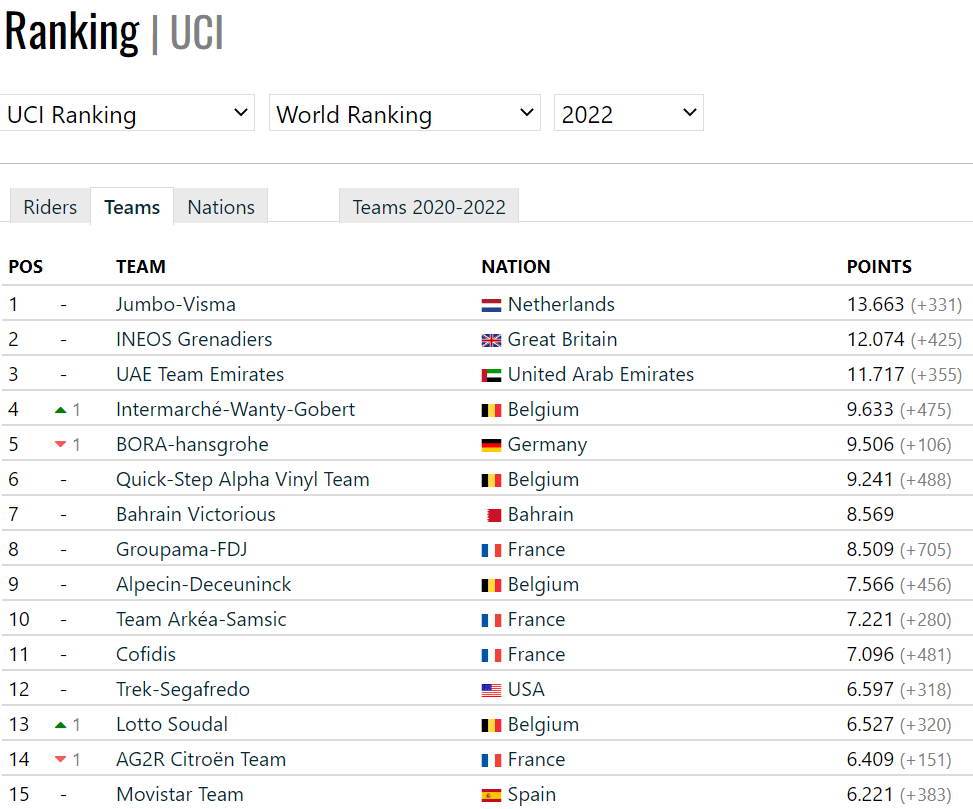Click green up arrow for Intermarché-Wanty-Gobert

[60, 410]
